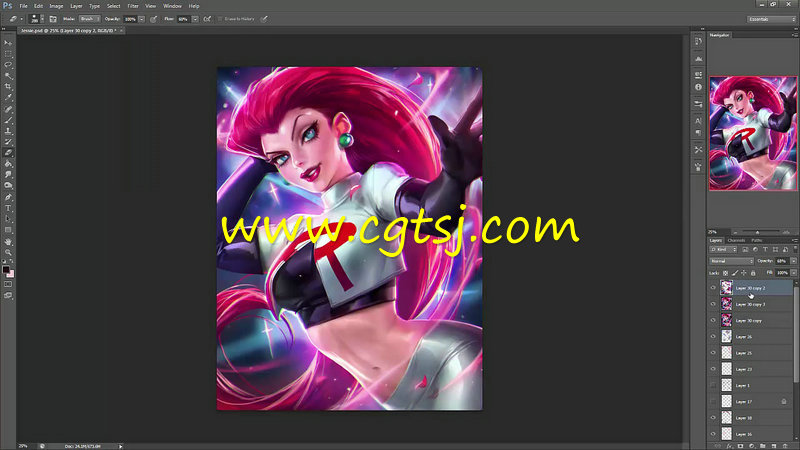Select the Brush tool in toolbox

[8, 120]
